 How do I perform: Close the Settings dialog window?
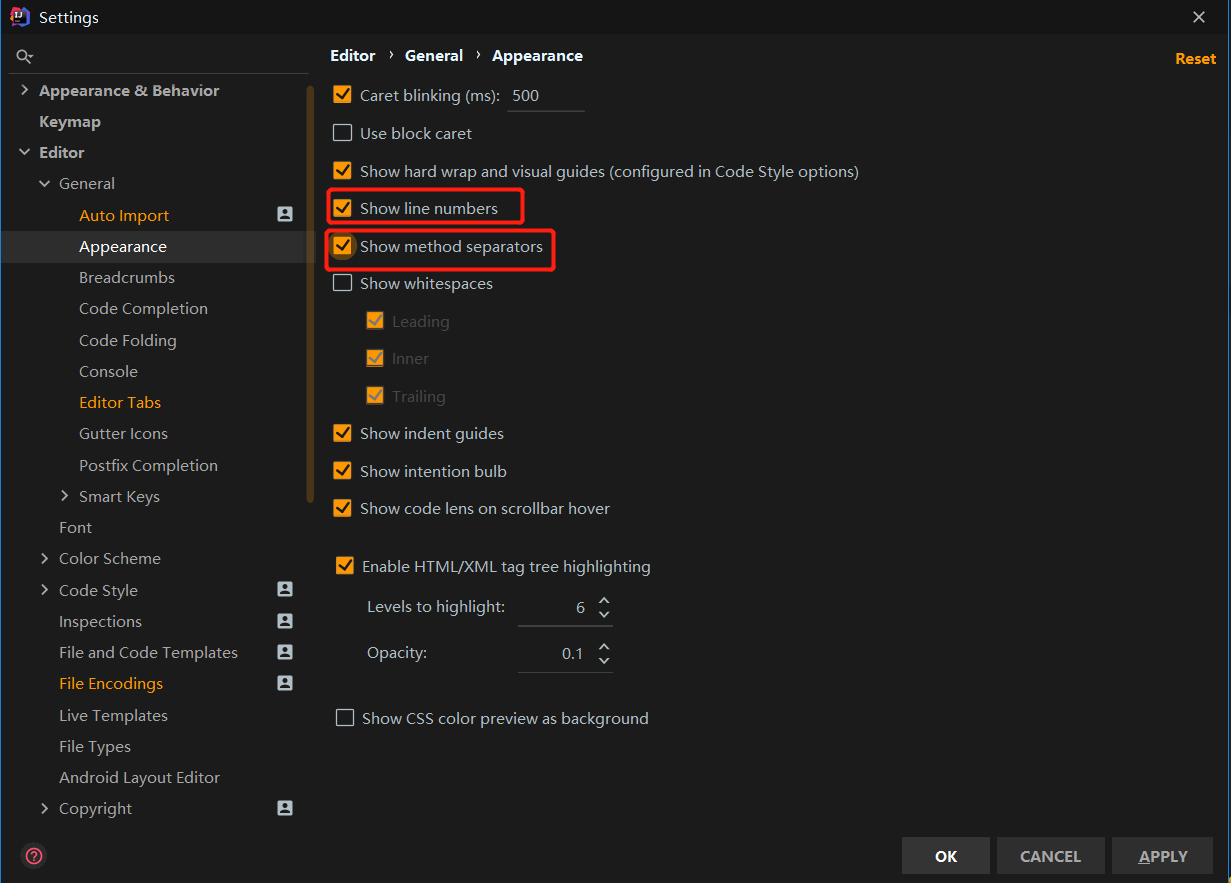point(1199,17)
